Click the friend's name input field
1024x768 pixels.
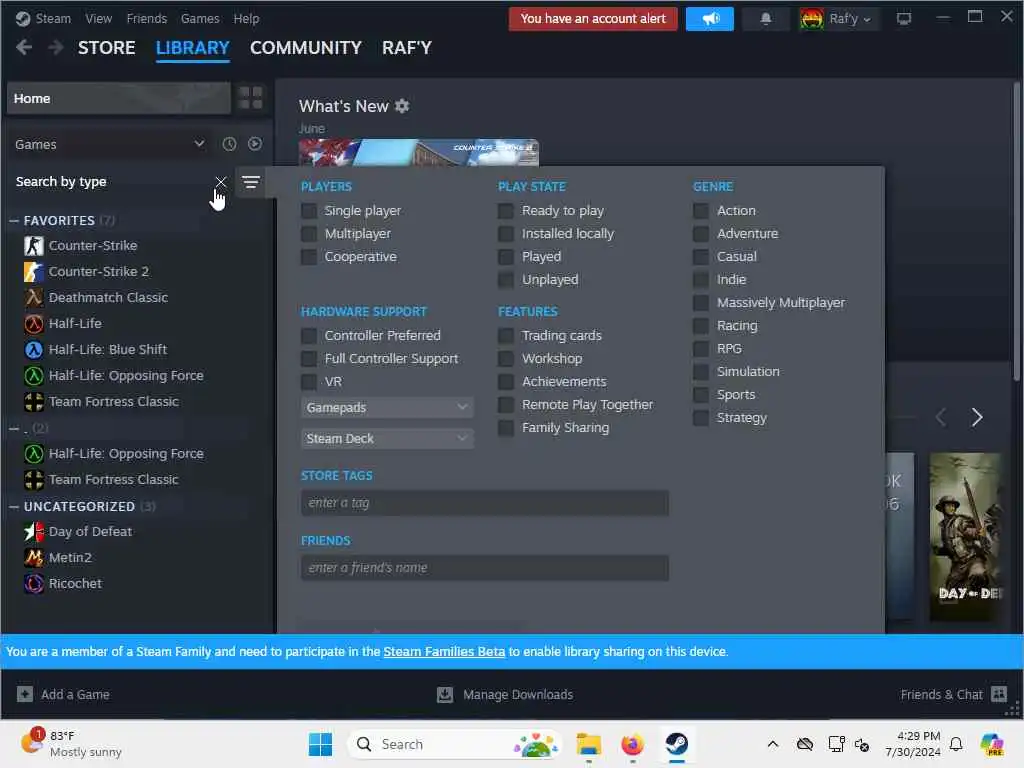(485, 568)
